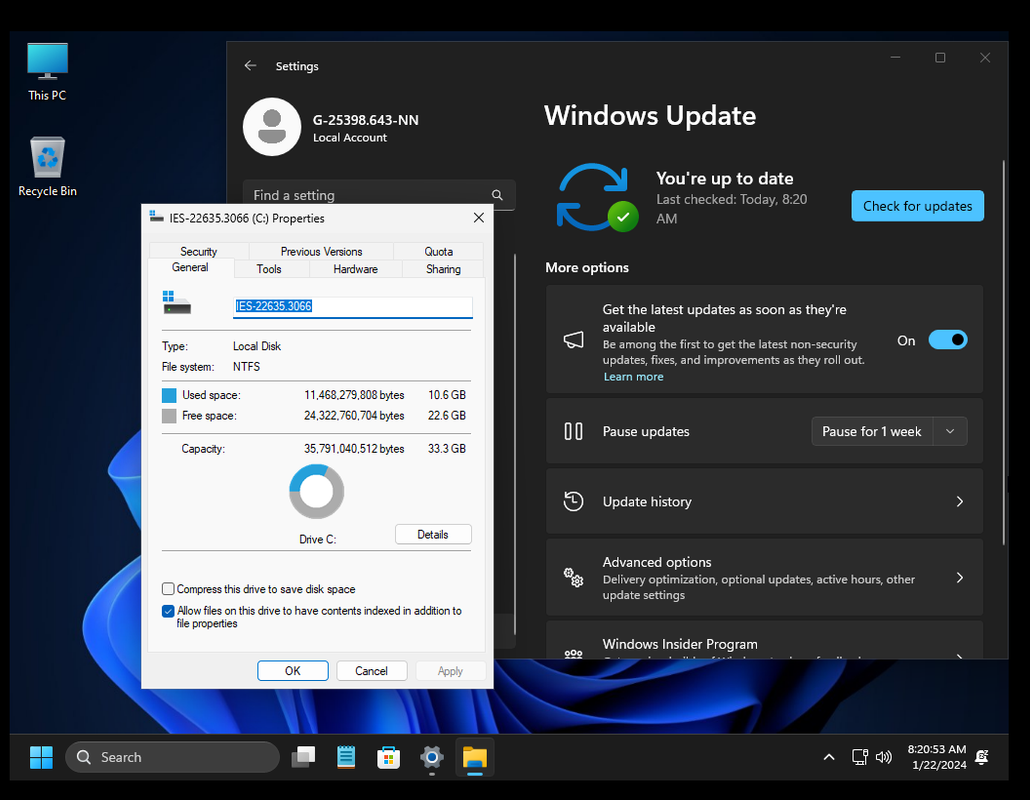This screenshot has height=800, width=1030.
Task: Click the 11,468,279,808 bytes used value
Action: [x=354, y=395]
